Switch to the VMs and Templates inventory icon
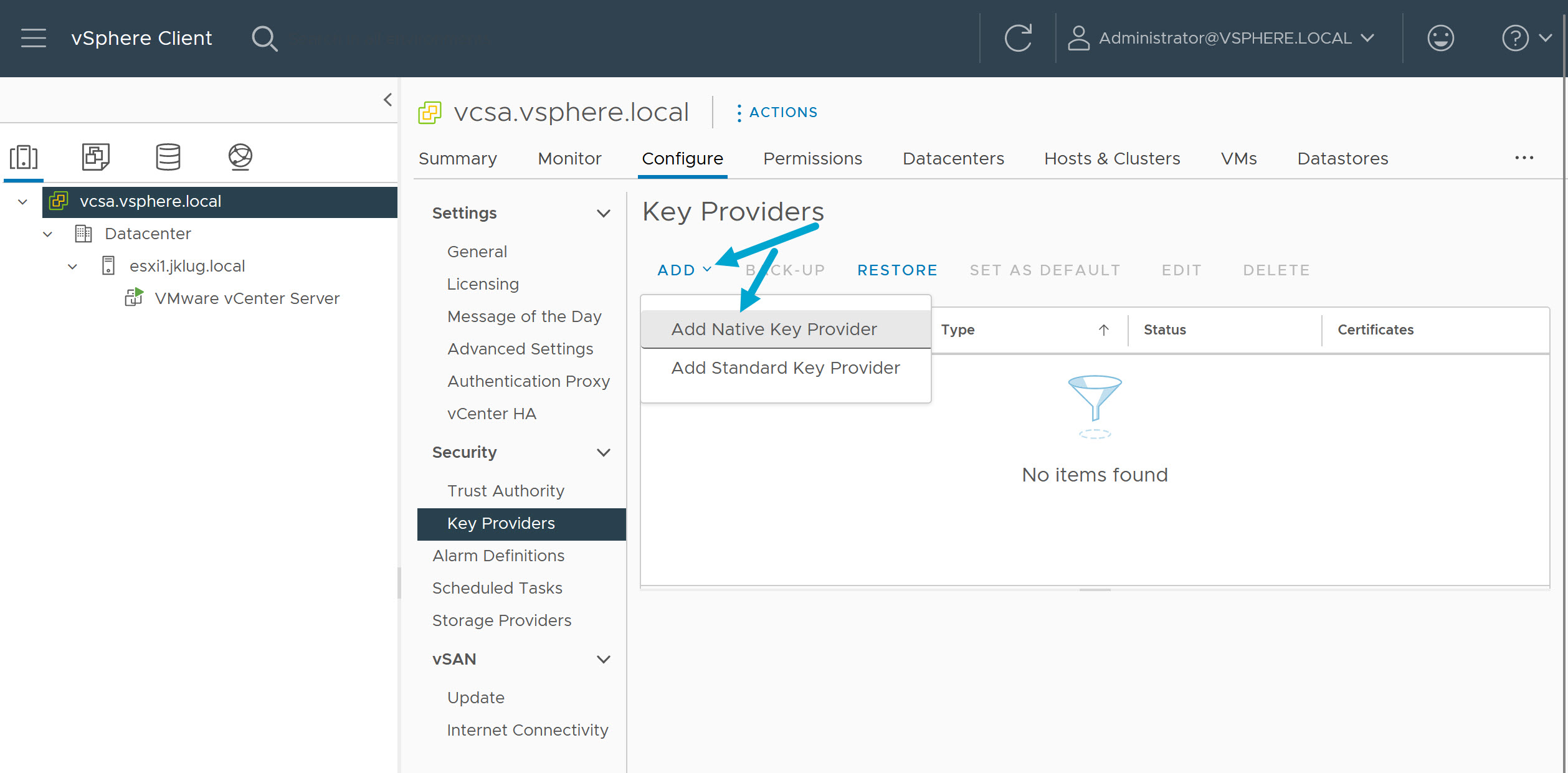The height and width of the screenshot is (773, 1568). tap(95, 157)
